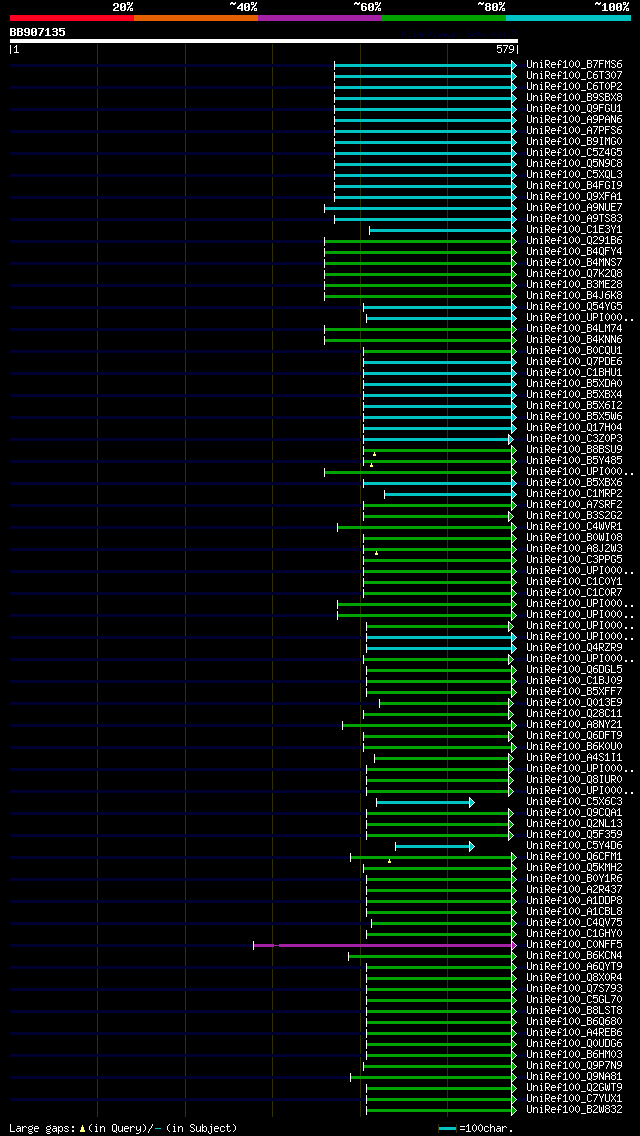The width and height of the screenshot is (640, 1136).
Task: Click the UniRef100_A7PFS6 hit label
Action: [x=574, y=130]
